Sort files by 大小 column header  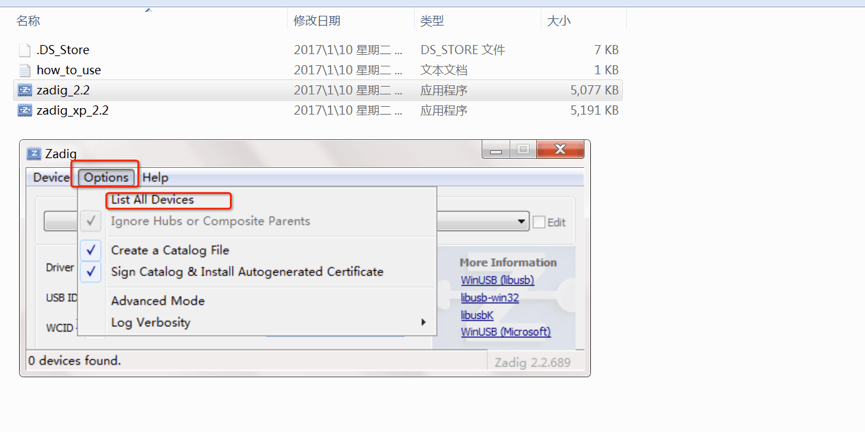558,21
